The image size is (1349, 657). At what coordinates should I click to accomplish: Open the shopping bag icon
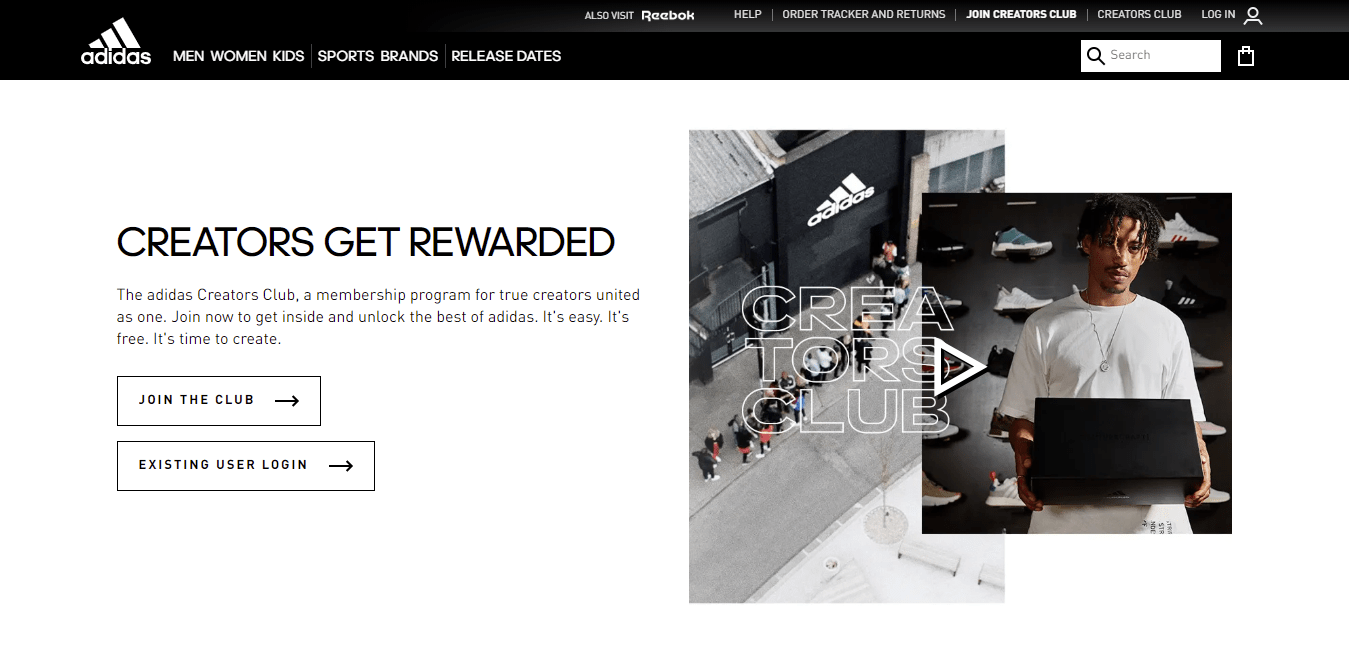(x=1246, y=56)
